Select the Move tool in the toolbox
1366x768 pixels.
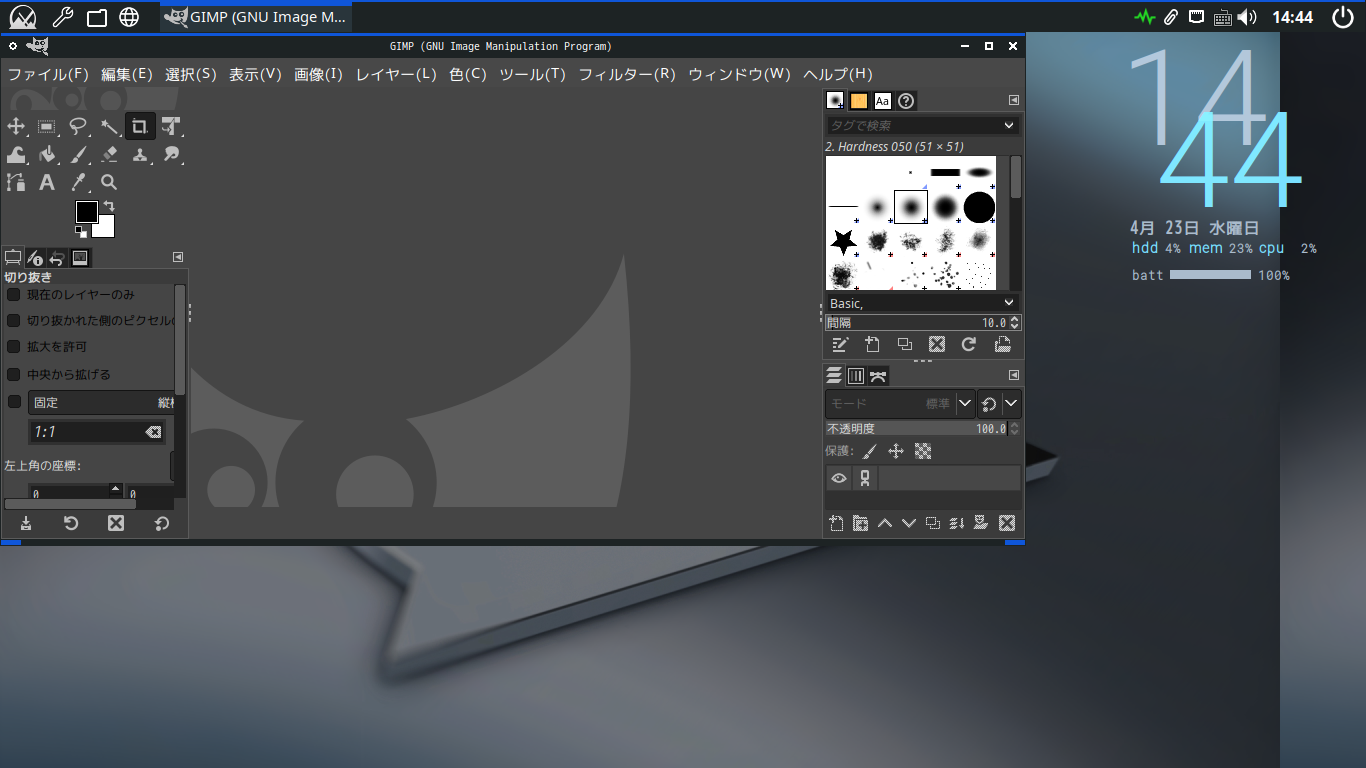[16, 126]
